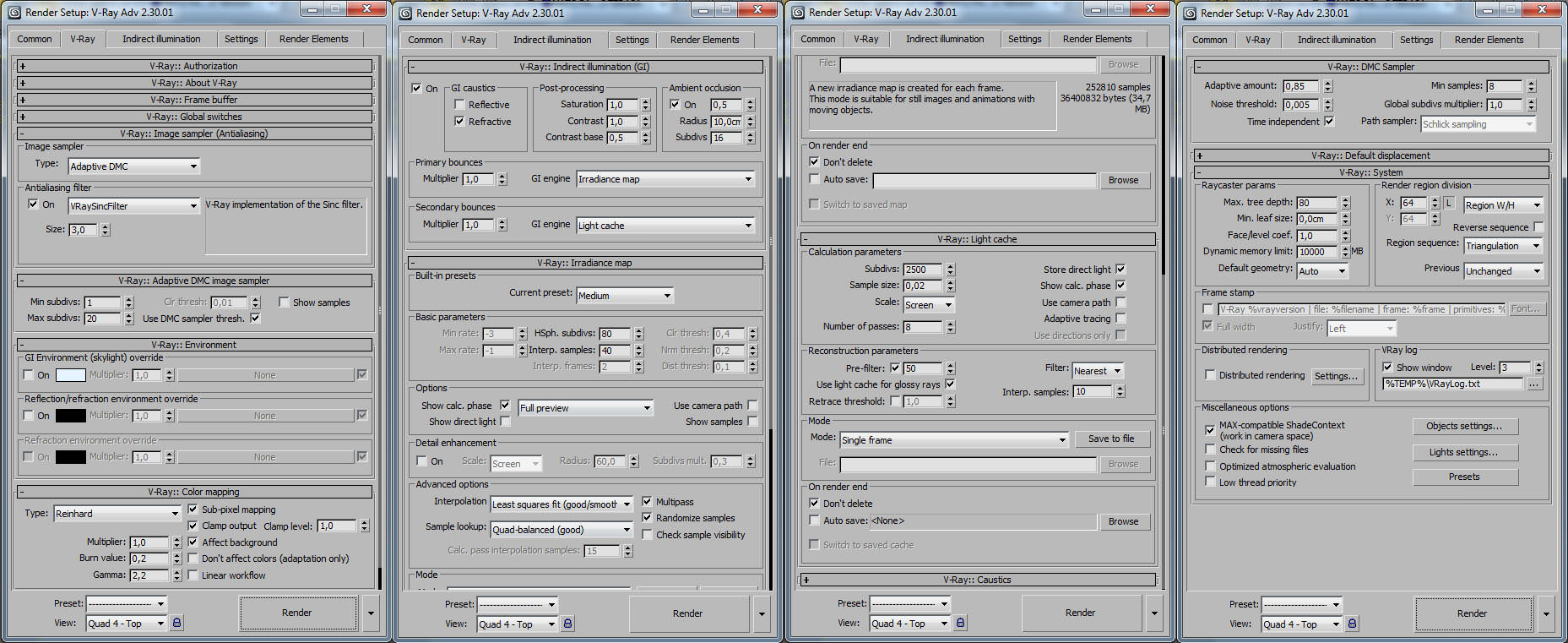Open the Preset dropdown in first window
The width and height of the screenshot is (1568, 643).
(x=127, y=603)
